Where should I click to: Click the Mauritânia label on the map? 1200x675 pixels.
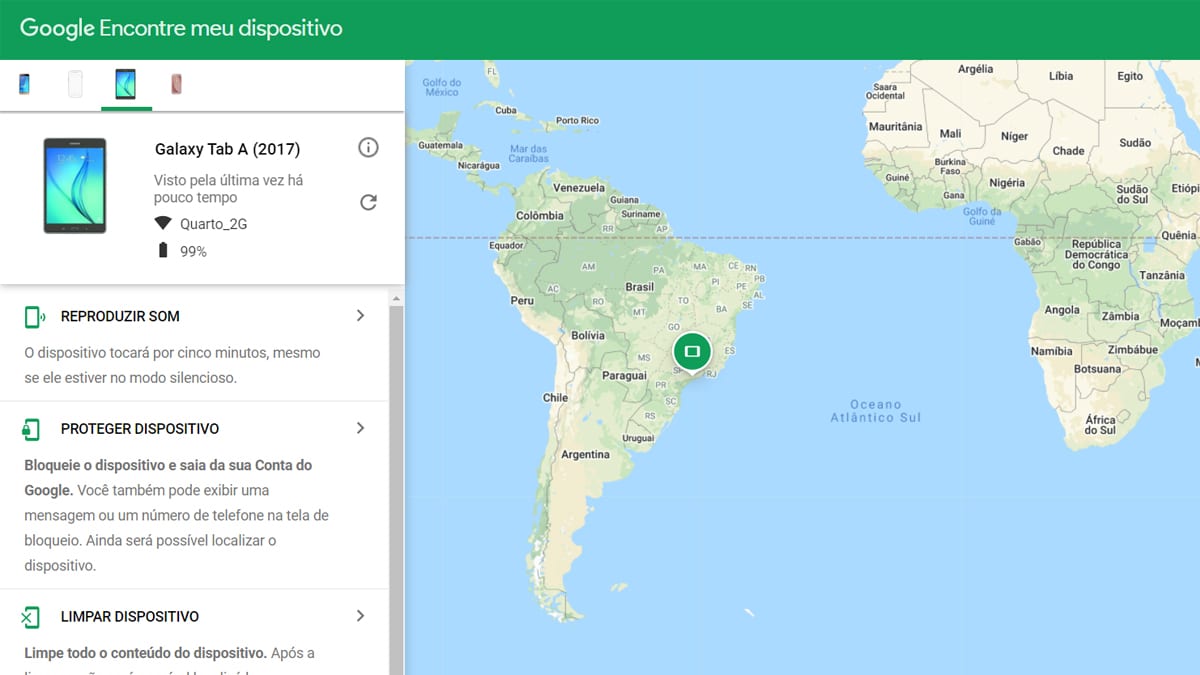[895, 127]
